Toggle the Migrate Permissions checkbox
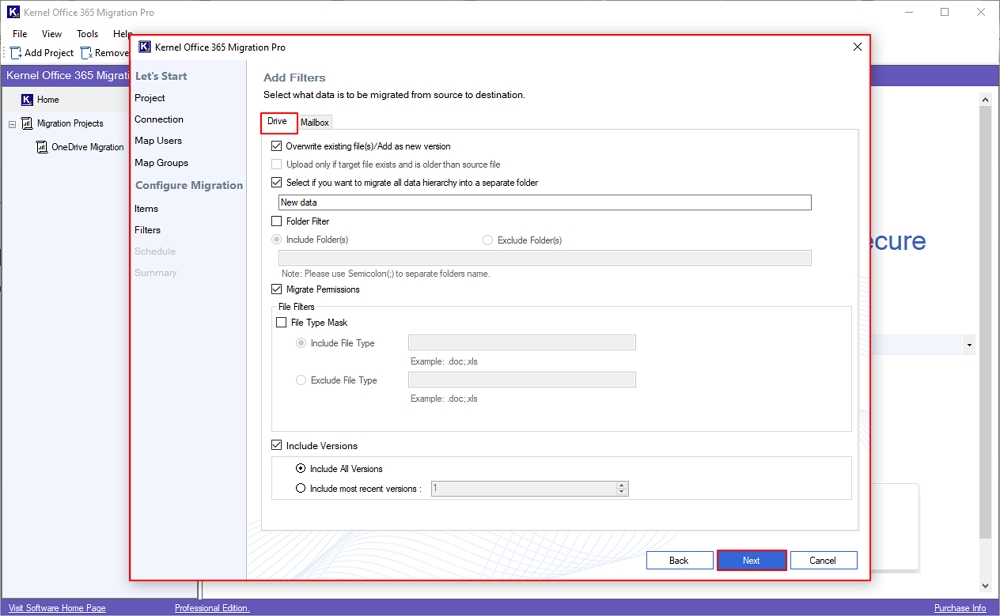Screen dimensions: 1000x616 (277, 289)
